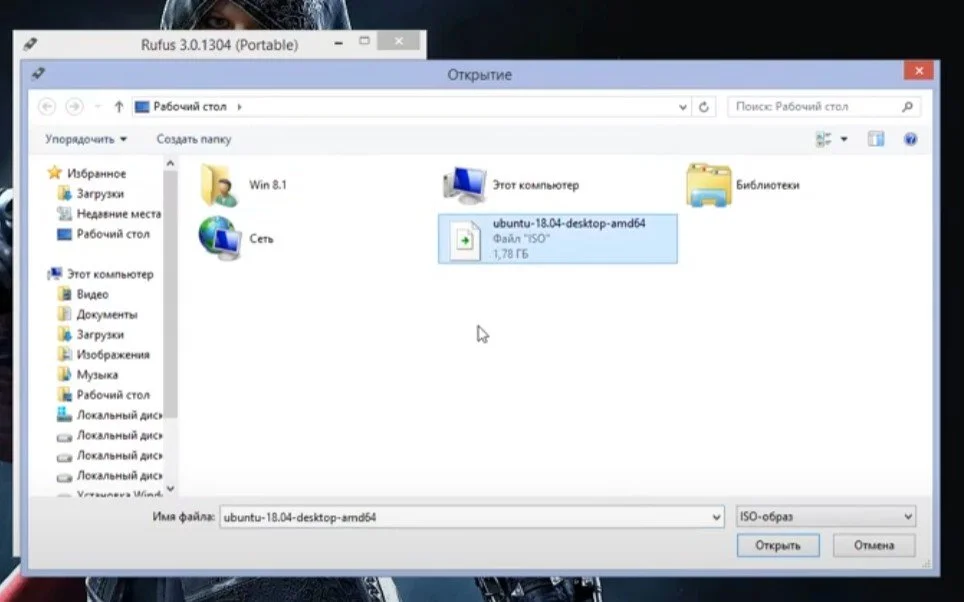Go back using the Back arrow button

tap(47, 106)
